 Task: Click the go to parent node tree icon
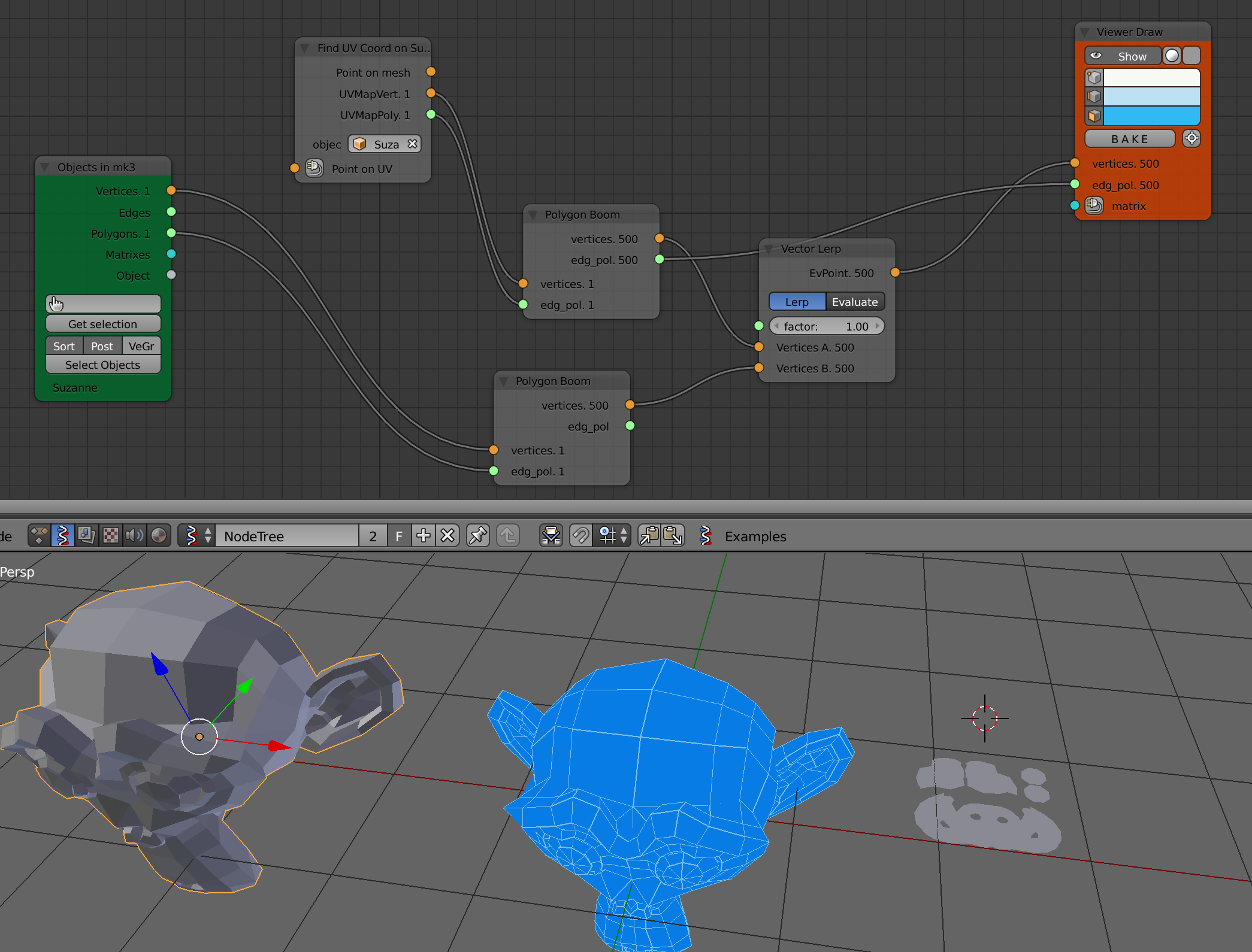pyautogui.click(x=508, y=535)
